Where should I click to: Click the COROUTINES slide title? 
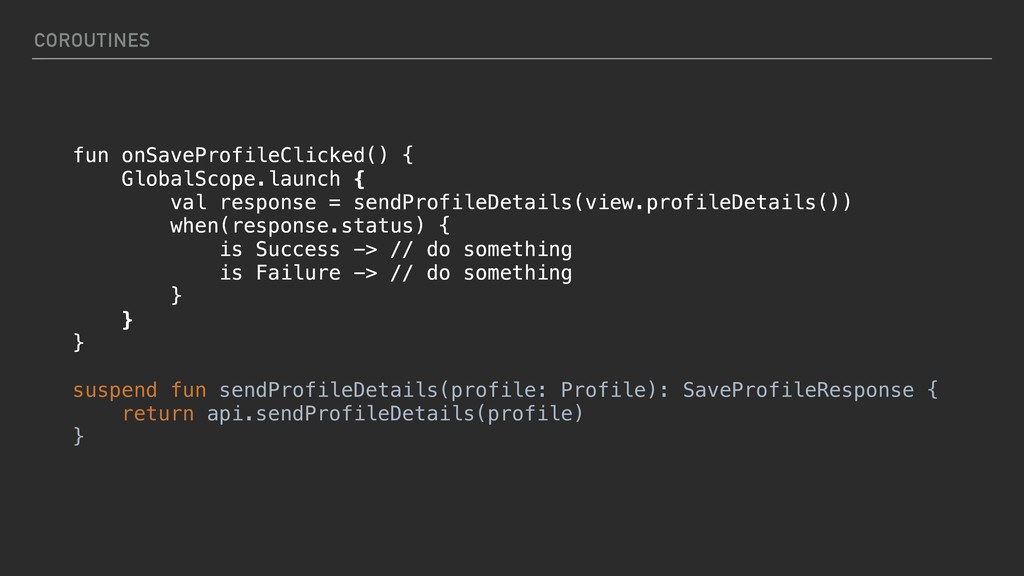click(x=91, y=40)
